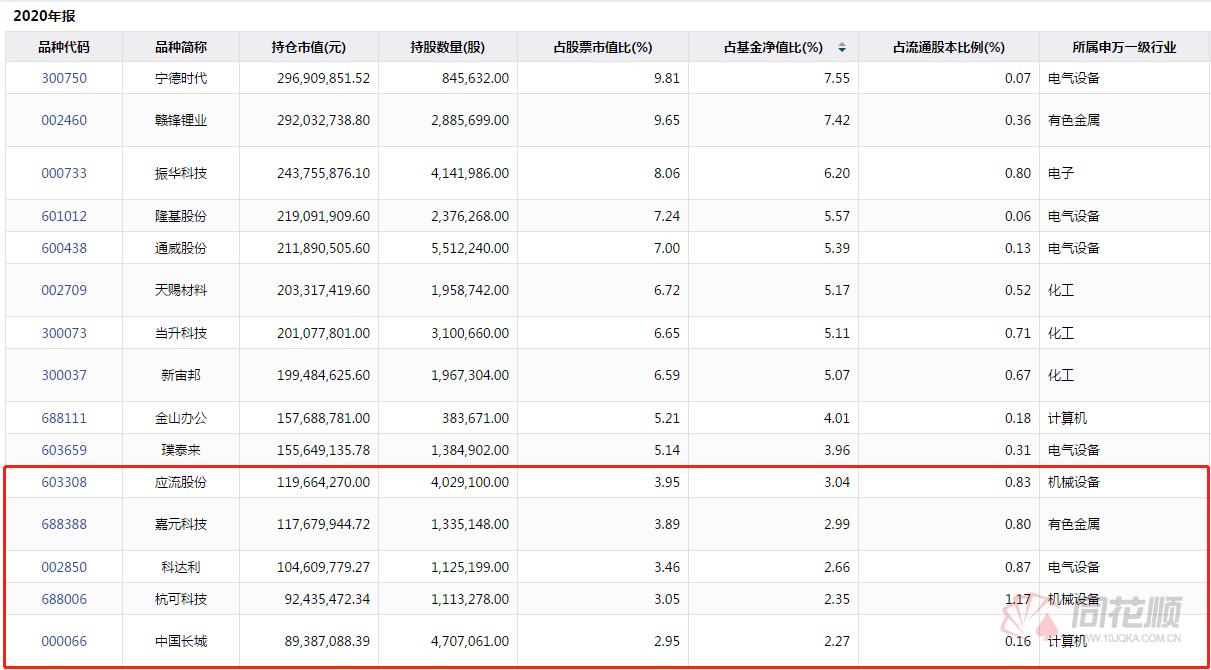Screen dimensions: 1211x670
Task: Select the 2020年报 heading text
Action: click(x=44, y=16)
